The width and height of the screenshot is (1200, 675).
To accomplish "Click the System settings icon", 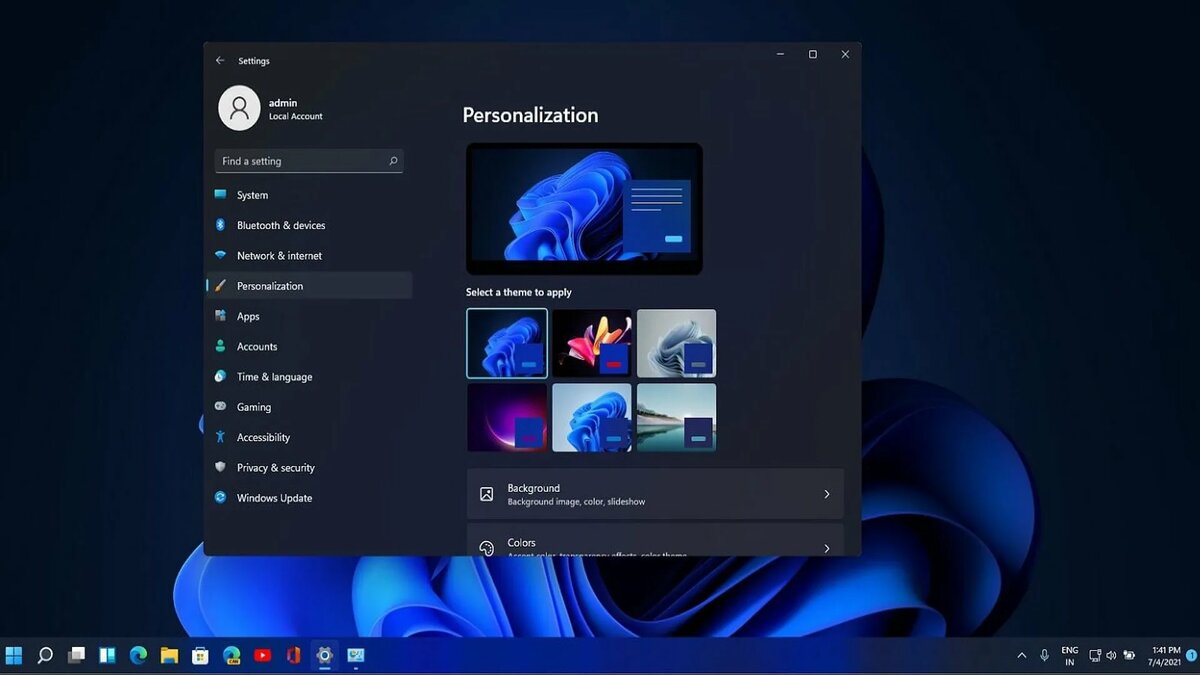I will [x=221, y=195].
